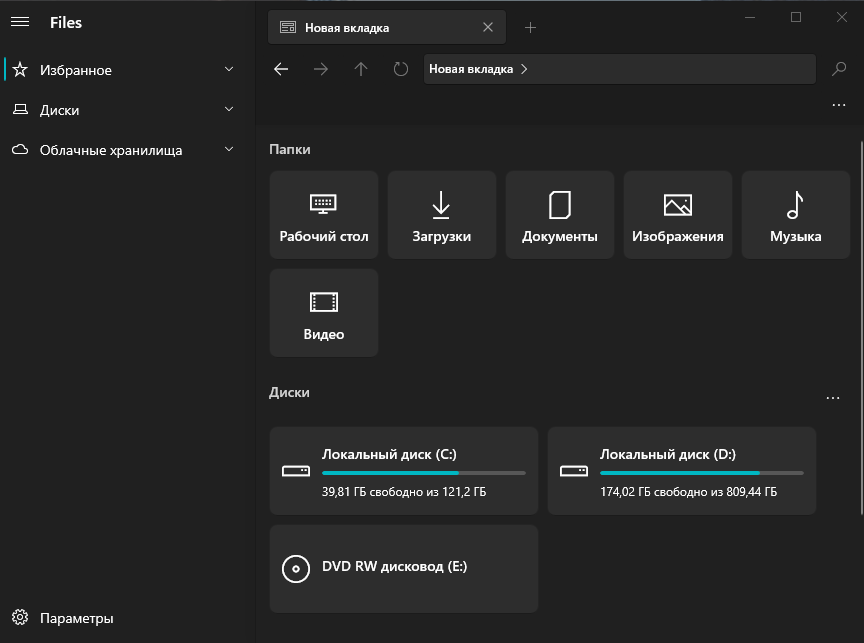Click the Новая вкладка breadcrumb text

click(x=471, y=69)
